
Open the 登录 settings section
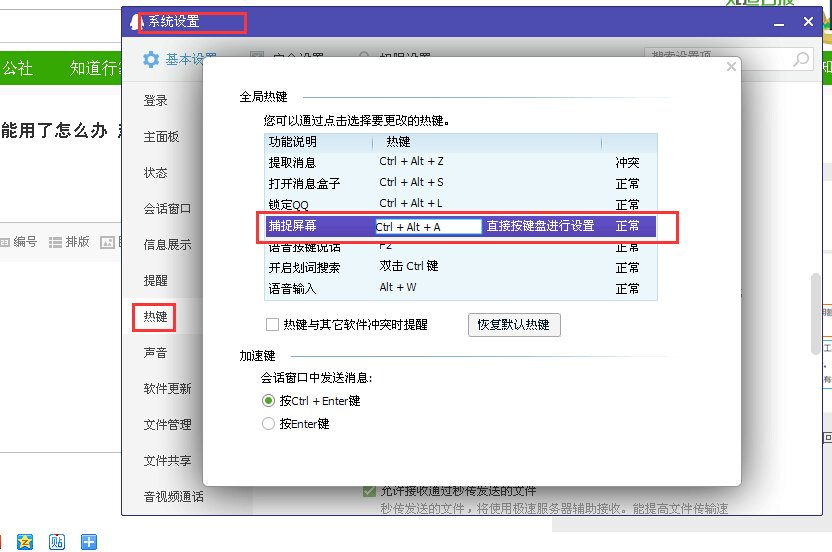pyautogui.click(x=155, y=101)
